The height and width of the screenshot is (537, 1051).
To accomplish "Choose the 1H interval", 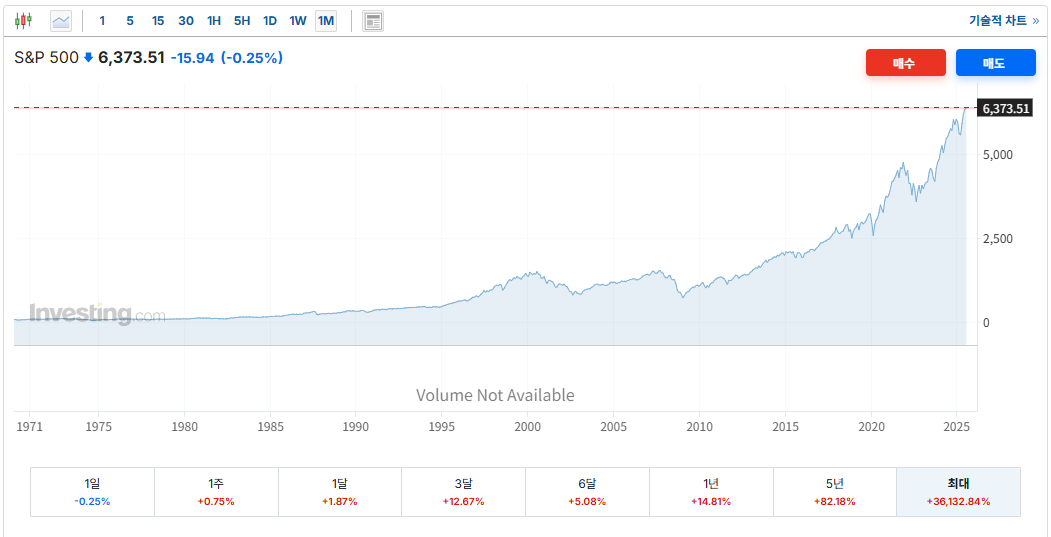I will (214, 21).
